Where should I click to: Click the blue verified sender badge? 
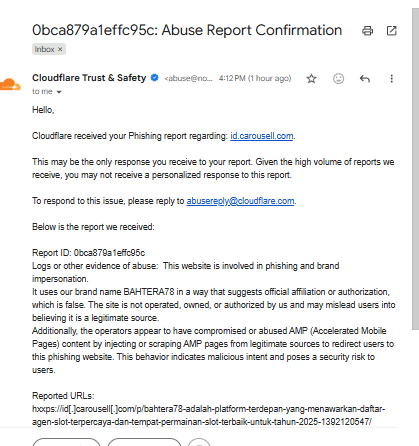click(154, 78)
